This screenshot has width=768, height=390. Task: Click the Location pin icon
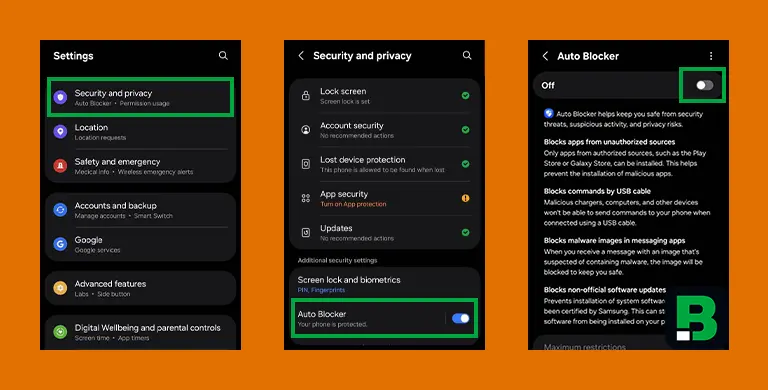coord(60,131)
